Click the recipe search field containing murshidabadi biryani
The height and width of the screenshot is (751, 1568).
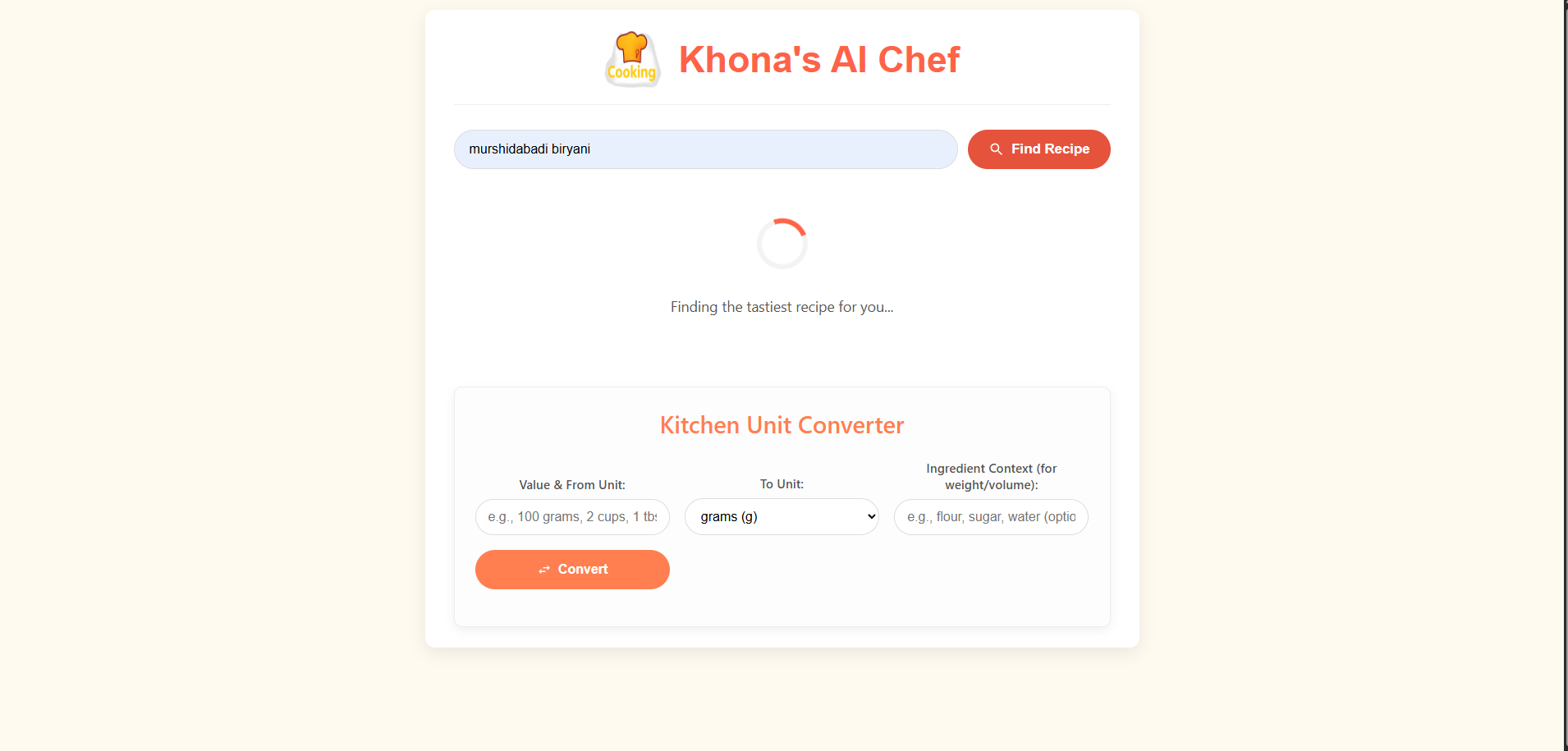705,149
